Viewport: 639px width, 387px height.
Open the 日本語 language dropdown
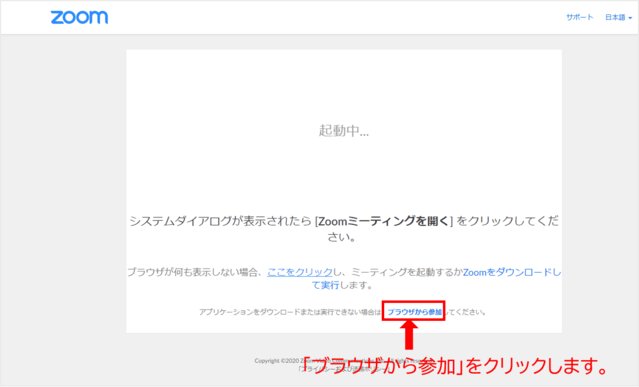618,17
